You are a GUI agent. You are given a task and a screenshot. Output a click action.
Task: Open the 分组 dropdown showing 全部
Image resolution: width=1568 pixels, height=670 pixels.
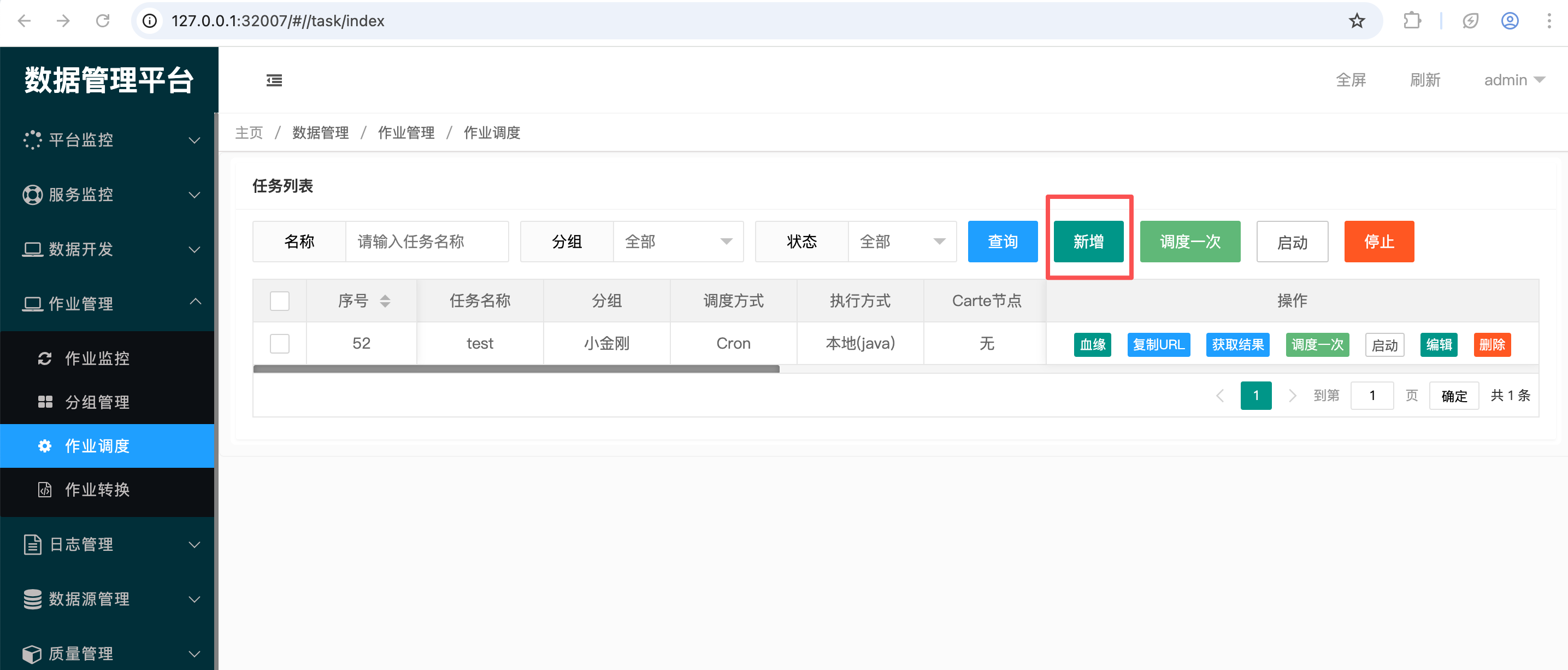tap(677, 241)
